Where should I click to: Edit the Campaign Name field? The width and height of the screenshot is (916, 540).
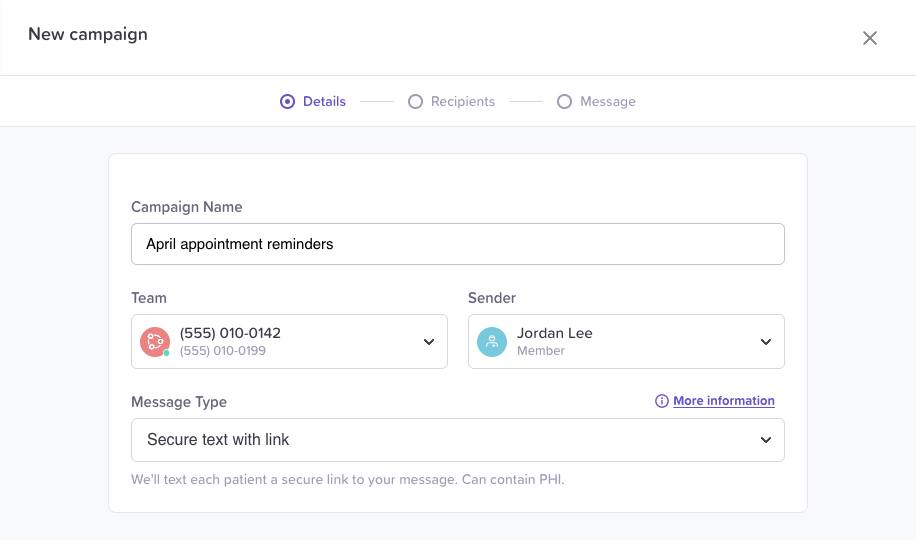point(458,244)
